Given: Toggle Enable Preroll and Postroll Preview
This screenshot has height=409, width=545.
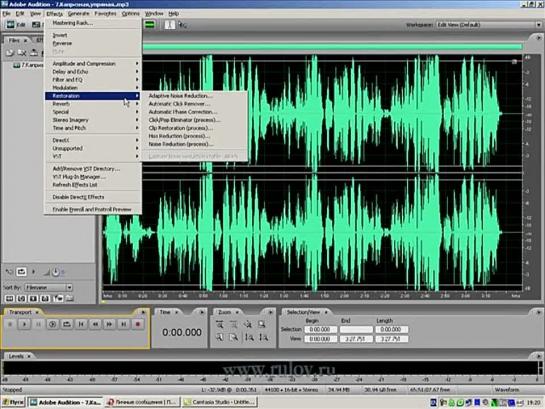Looking at the screenshot, I should click(92, 210).
